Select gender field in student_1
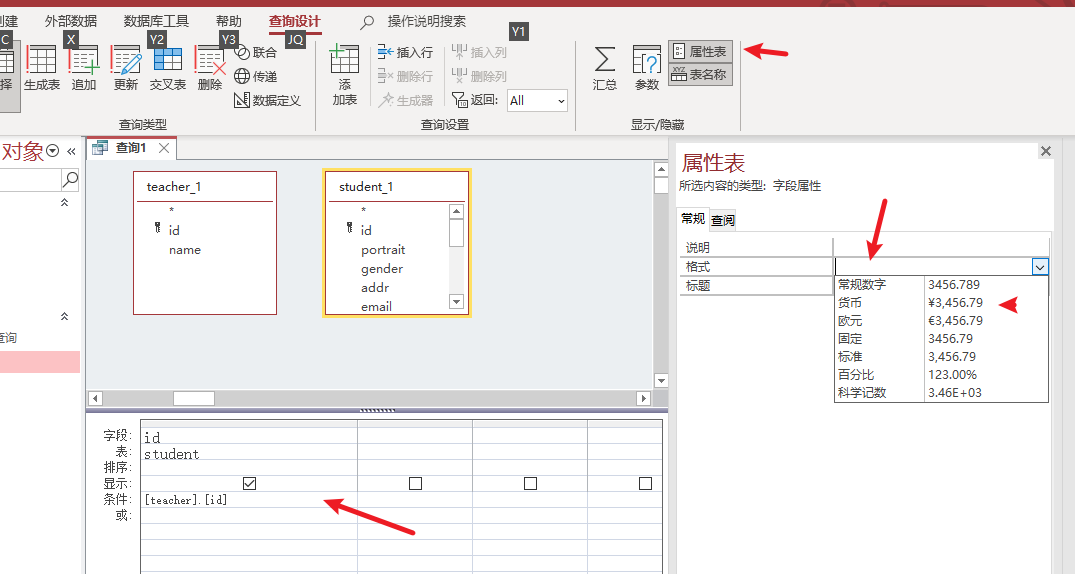 tap(382, 269)
